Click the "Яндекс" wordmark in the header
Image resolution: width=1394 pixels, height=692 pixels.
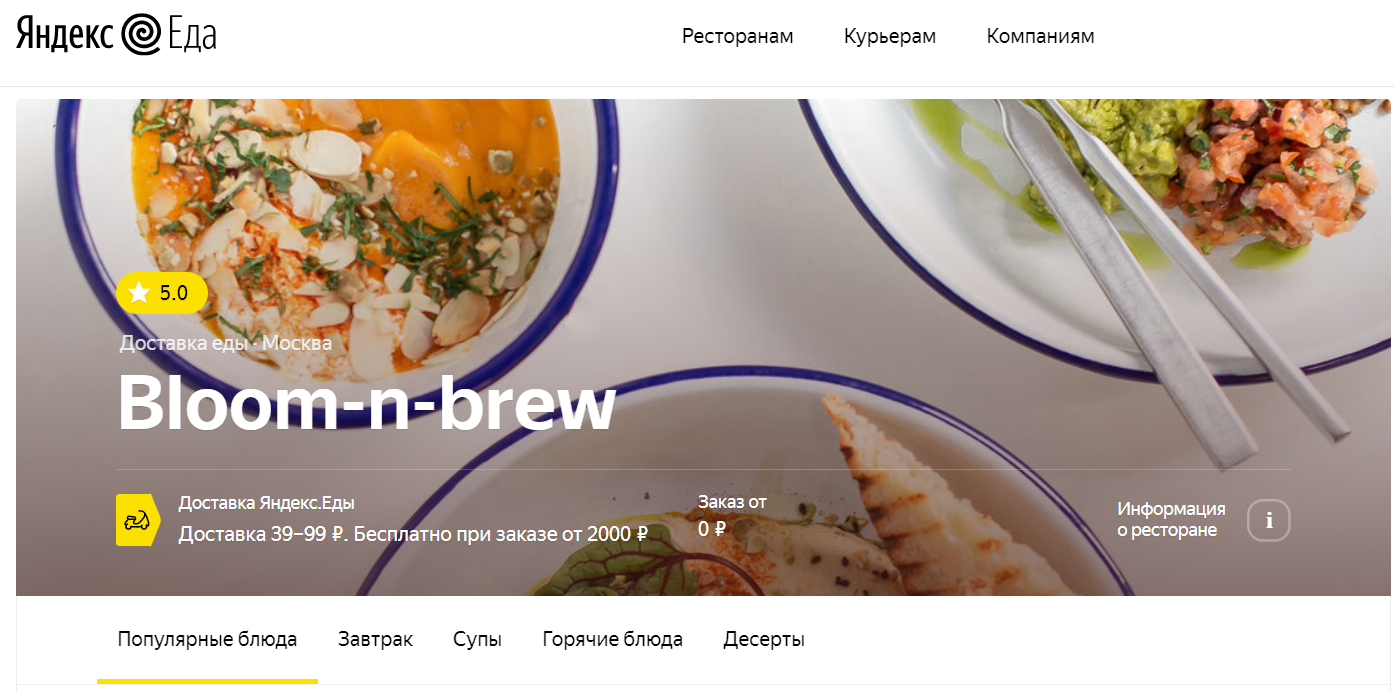click(x=64, y=35)
